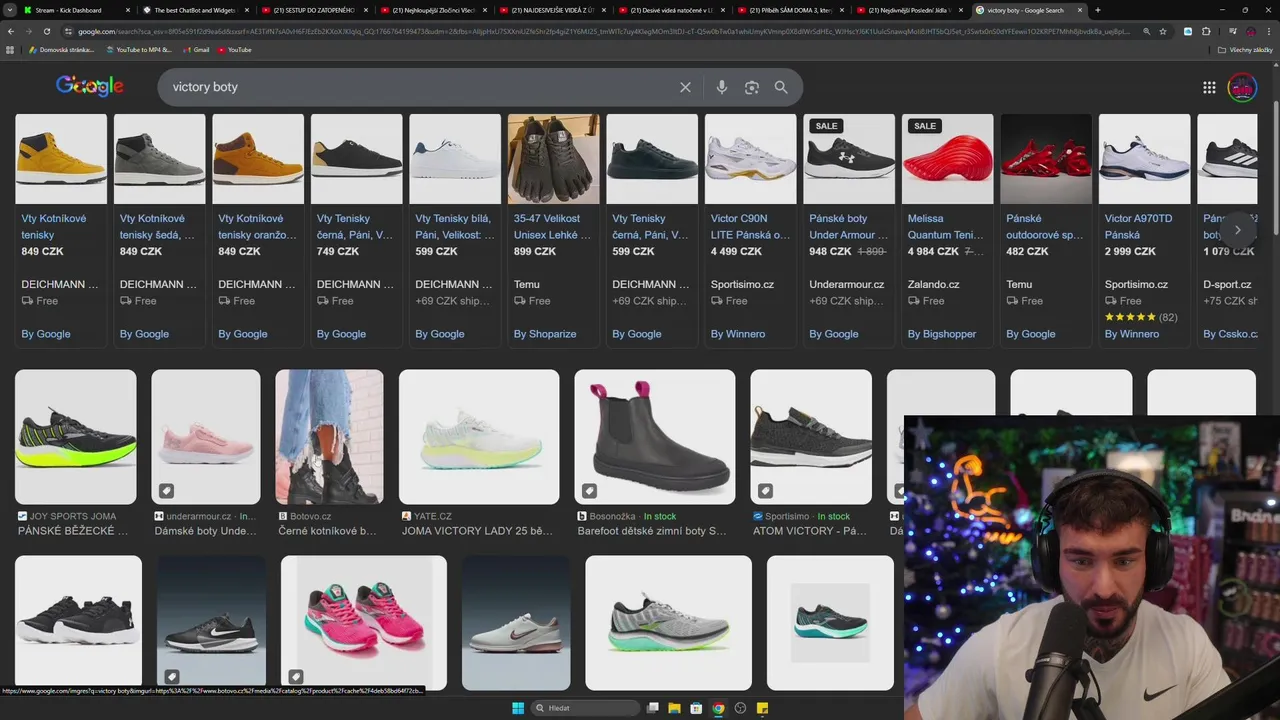This screenshot has height=720, width=1280.
Task: Open the Google apps grid
Action: (x=1209, y=87)
